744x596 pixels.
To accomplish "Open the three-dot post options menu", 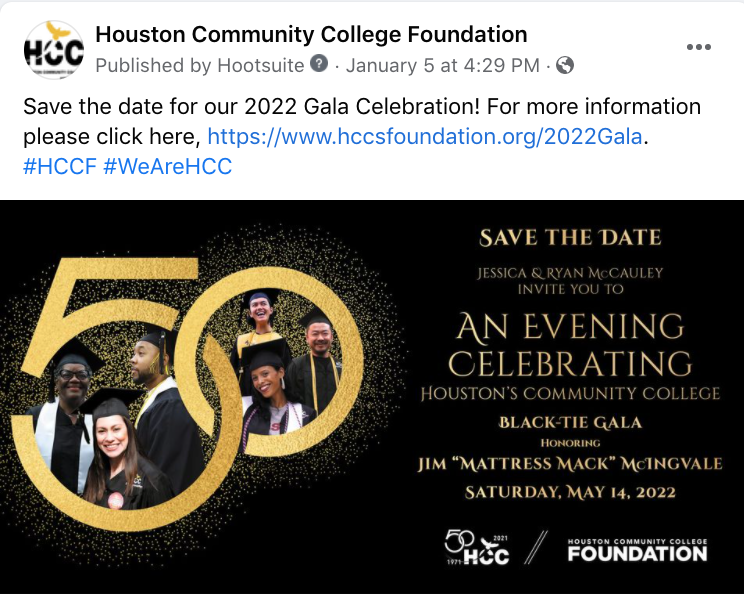I will (x=698, y=47).
